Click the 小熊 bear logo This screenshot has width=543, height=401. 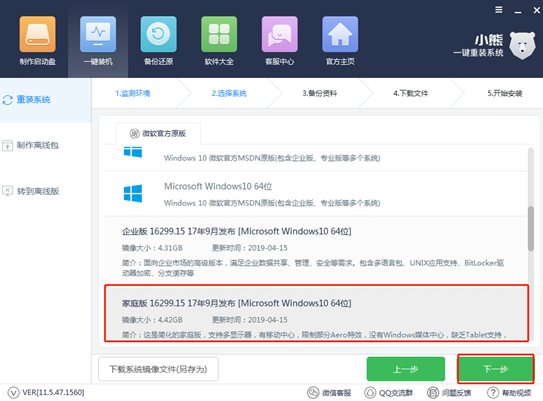pyautogui.click(x=522, y=46)
